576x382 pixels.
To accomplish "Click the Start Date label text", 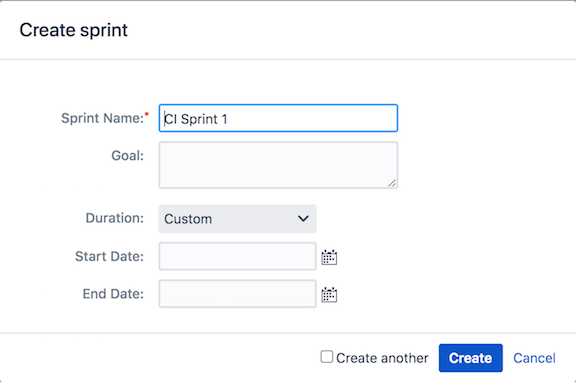I will (x=109, y=256).
